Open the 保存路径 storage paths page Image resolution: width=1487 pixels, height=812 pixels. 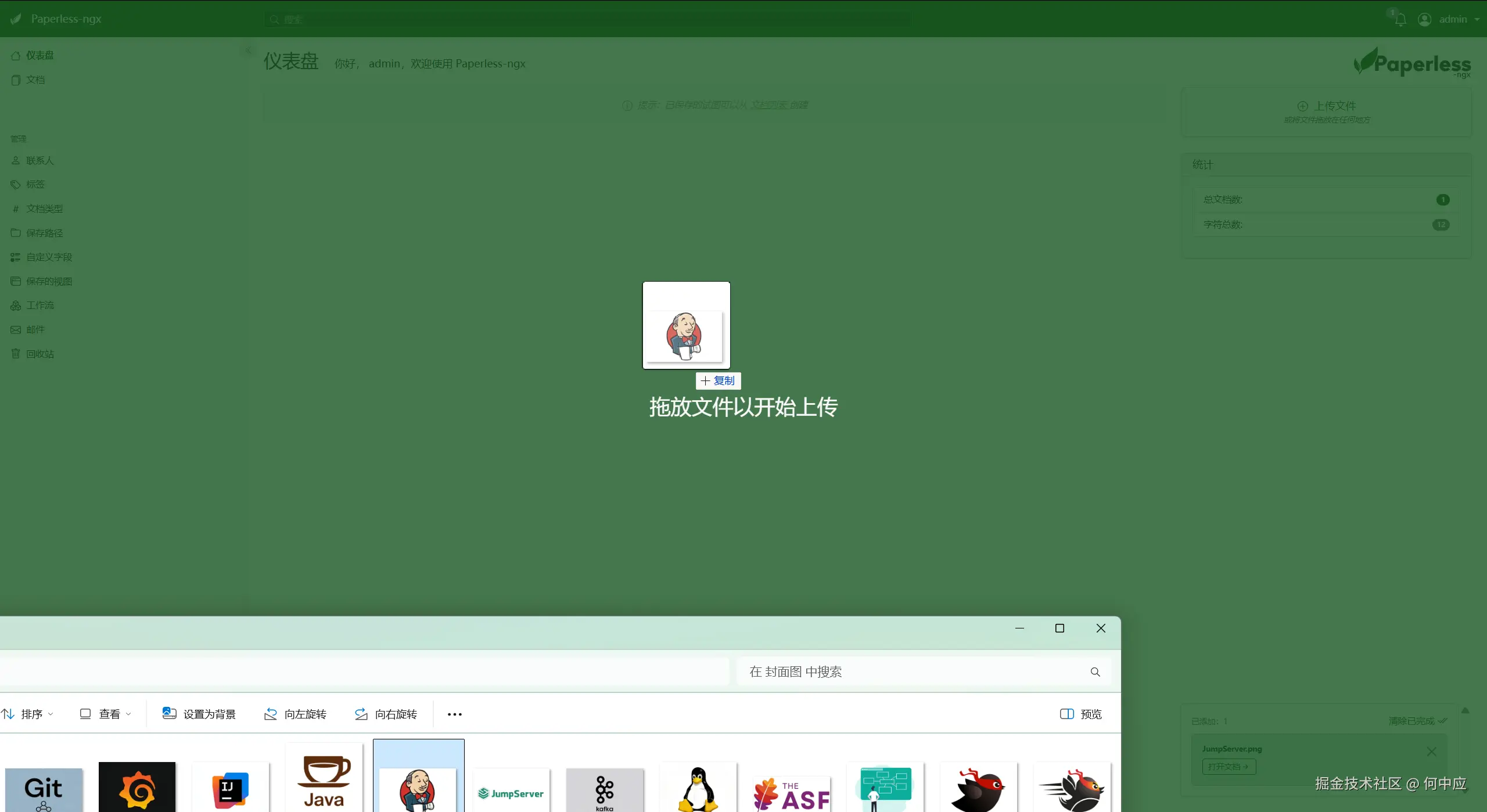pos(44,232)
